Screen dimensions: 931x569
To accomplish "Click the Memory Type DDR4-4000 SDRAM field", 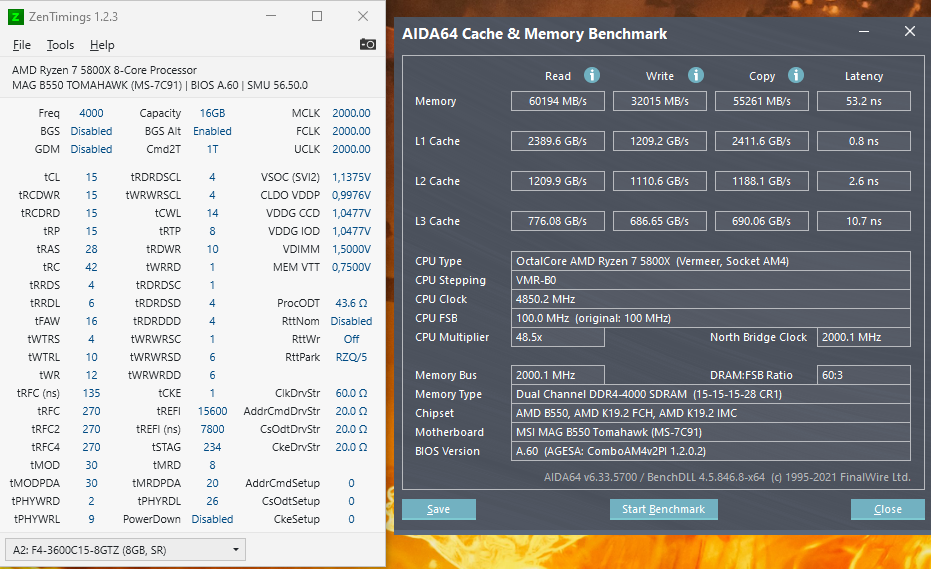I will [711, 394].
